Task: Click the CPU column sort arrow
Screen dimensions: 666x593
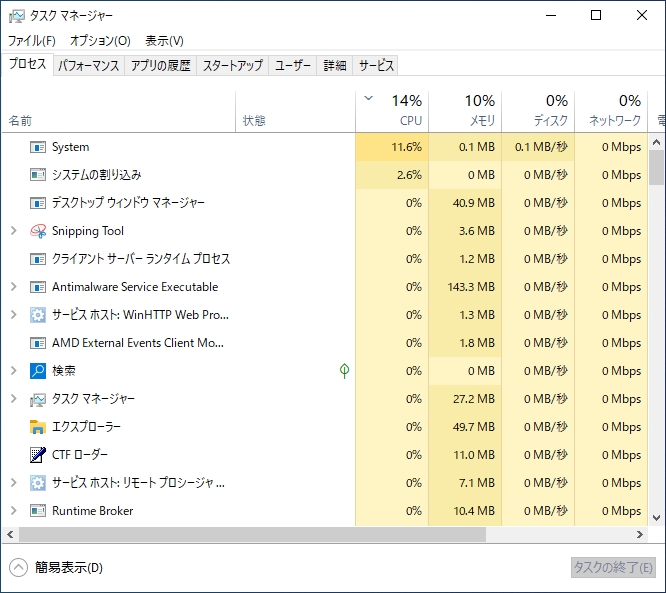Action: [368, 99]
